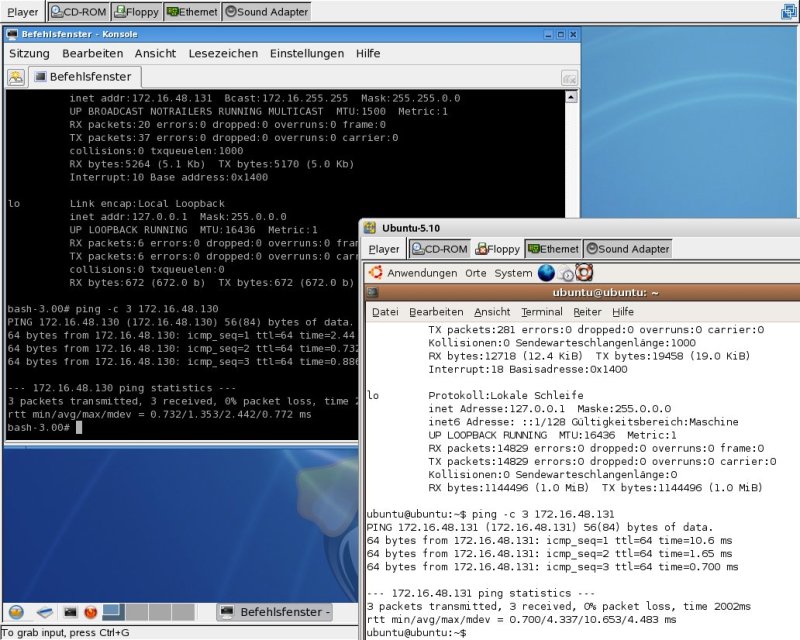Click the new session icon in Konsole tab bar

tap(16, 77)
